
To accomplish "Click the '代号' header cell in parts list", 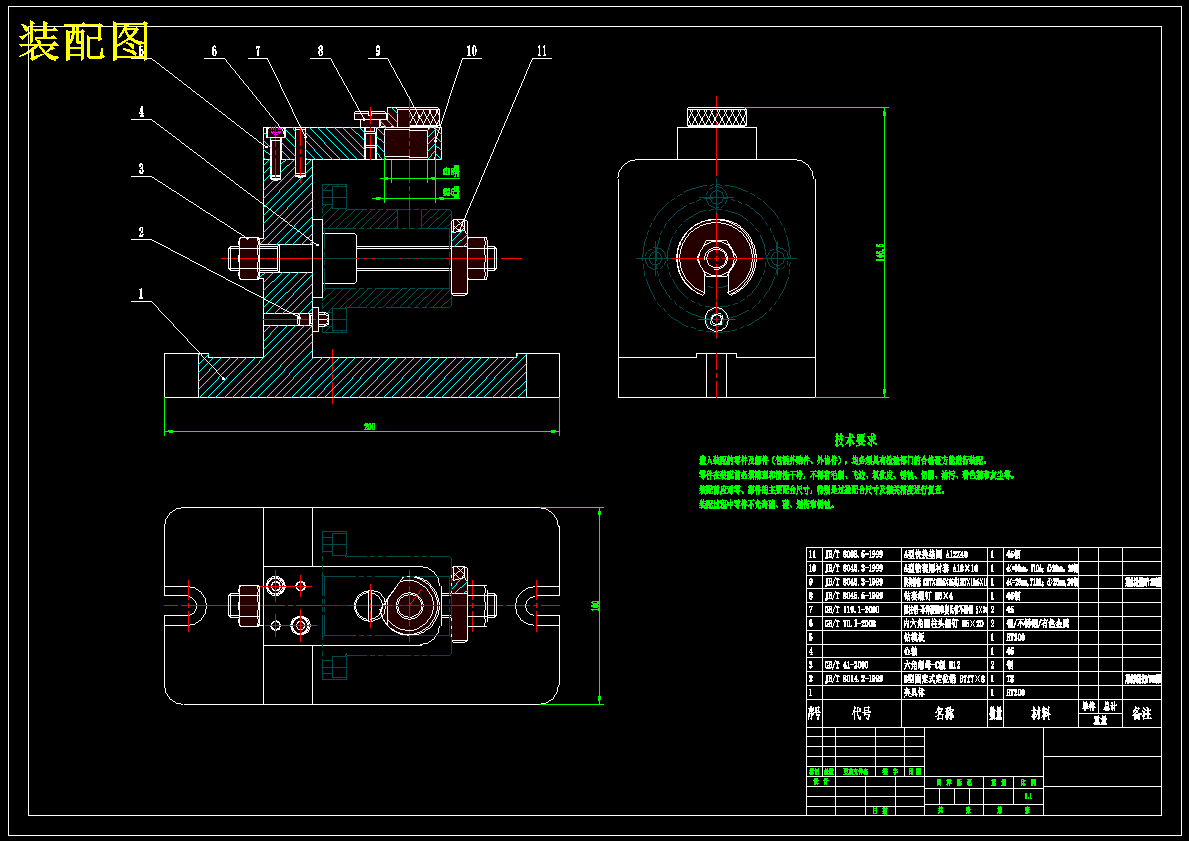I will pos(861,714).
